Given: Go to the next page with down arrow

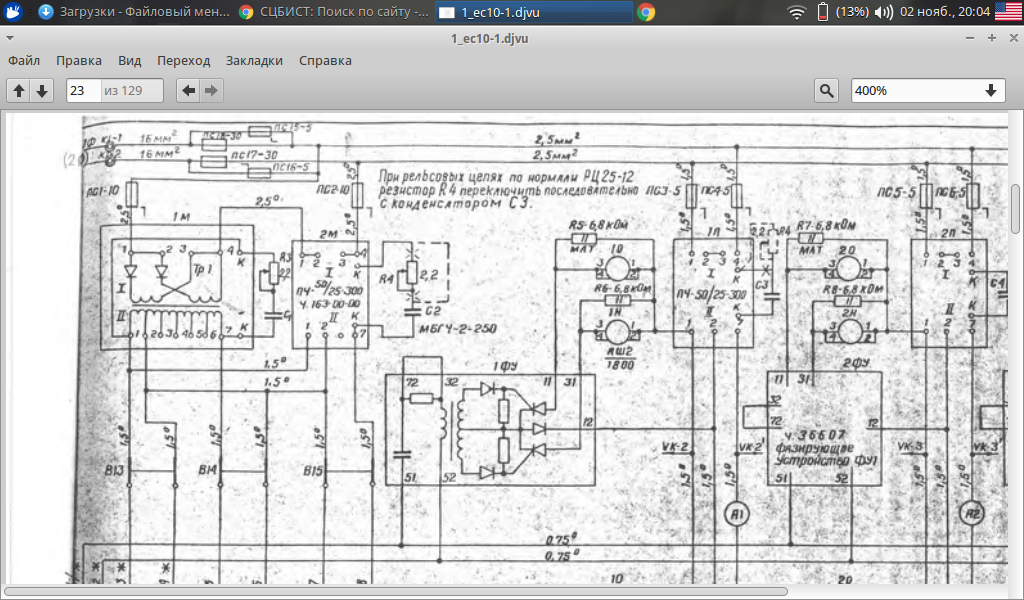Looking at the screenshot, I should point(42,91).
